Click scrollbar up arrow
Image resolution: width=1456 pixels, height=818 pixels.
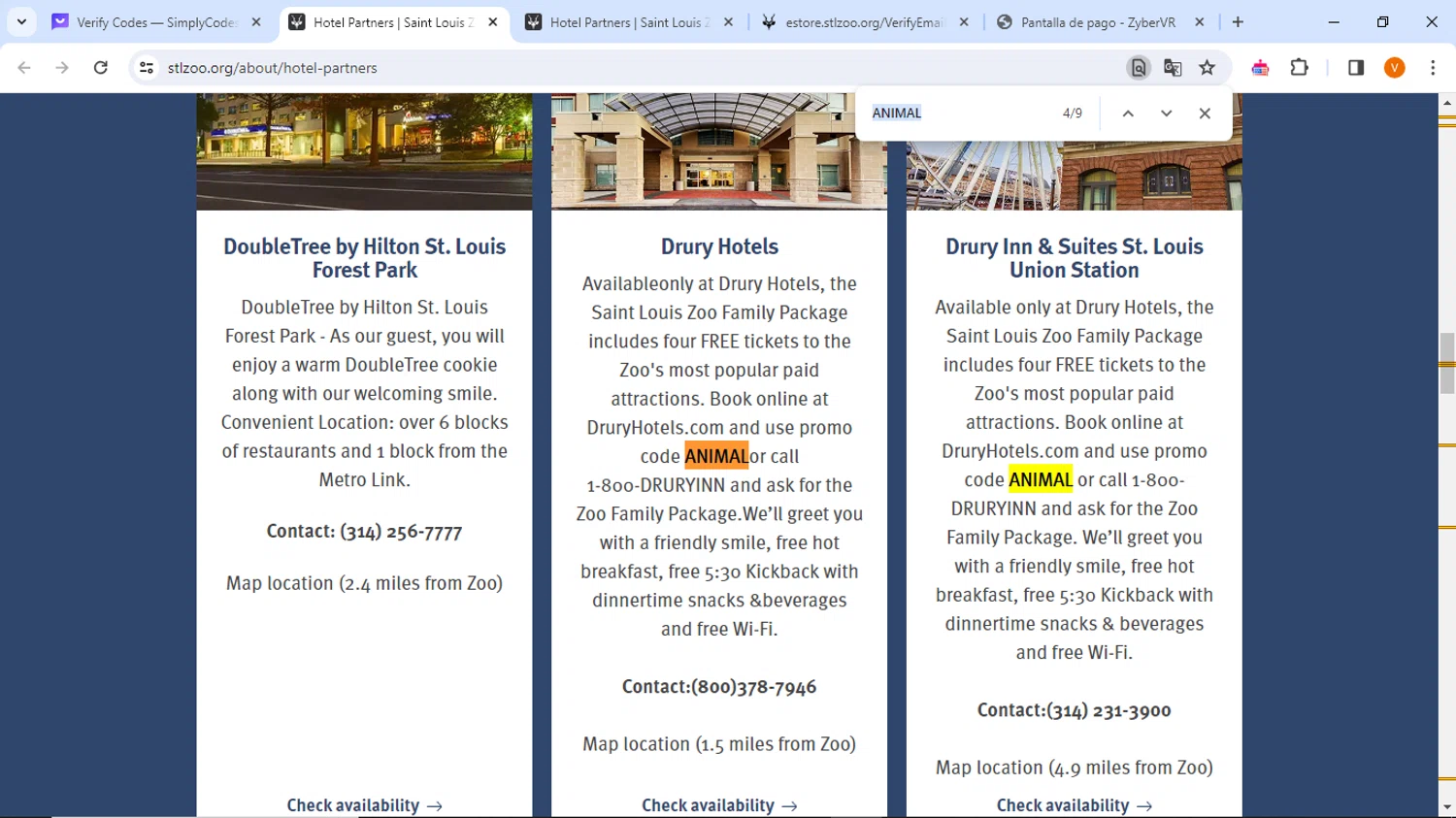(x=1447, y=102)
